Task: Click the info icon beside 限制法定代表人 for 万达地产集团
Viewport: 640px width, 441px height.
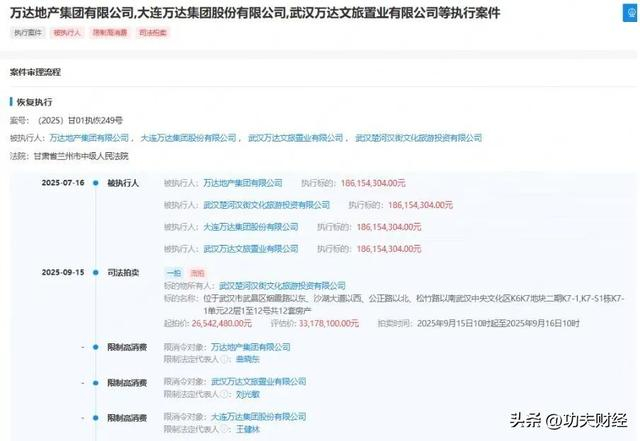Action: point(224,359)
